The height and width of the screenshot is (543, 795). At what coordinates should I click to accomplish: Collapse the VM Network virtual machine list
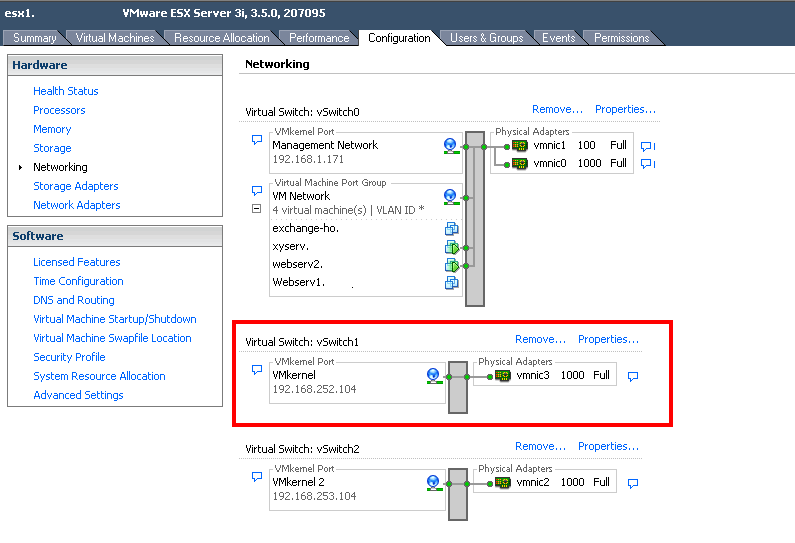pos(257,209)
